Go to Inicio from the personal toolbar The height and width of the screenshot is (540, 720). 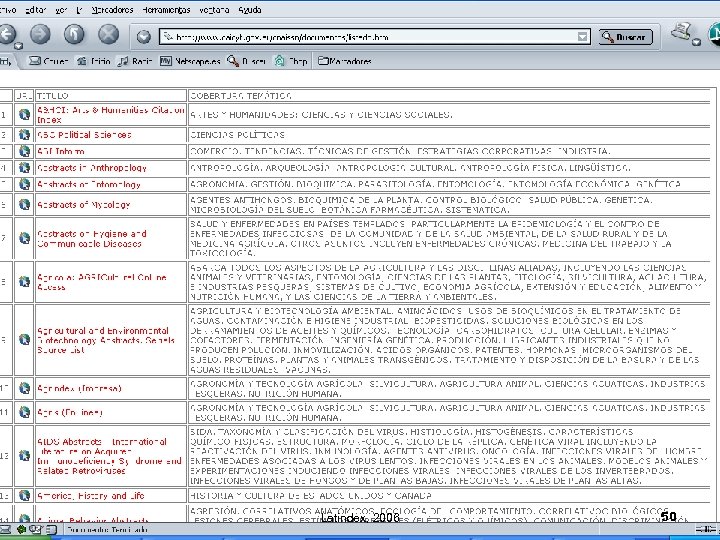(x=94, y=61)
